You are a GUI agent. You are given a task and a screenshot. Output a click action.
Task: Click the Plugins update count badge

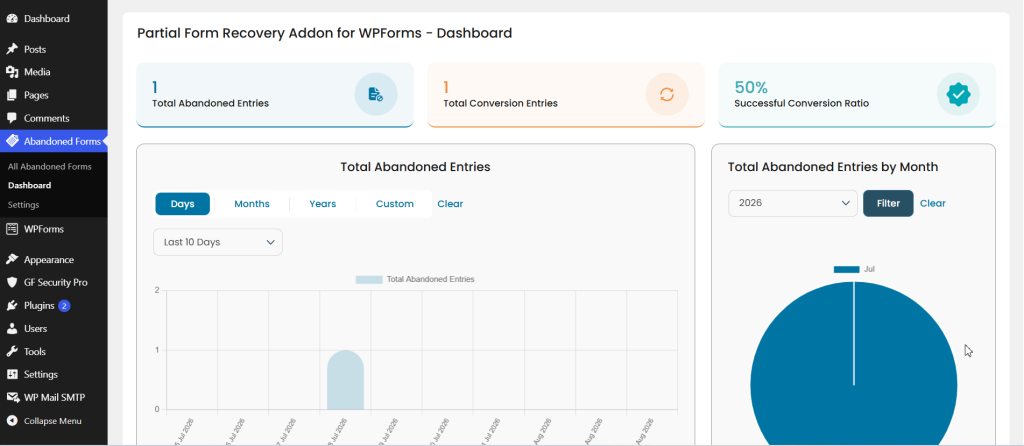(x=64, y=306)
